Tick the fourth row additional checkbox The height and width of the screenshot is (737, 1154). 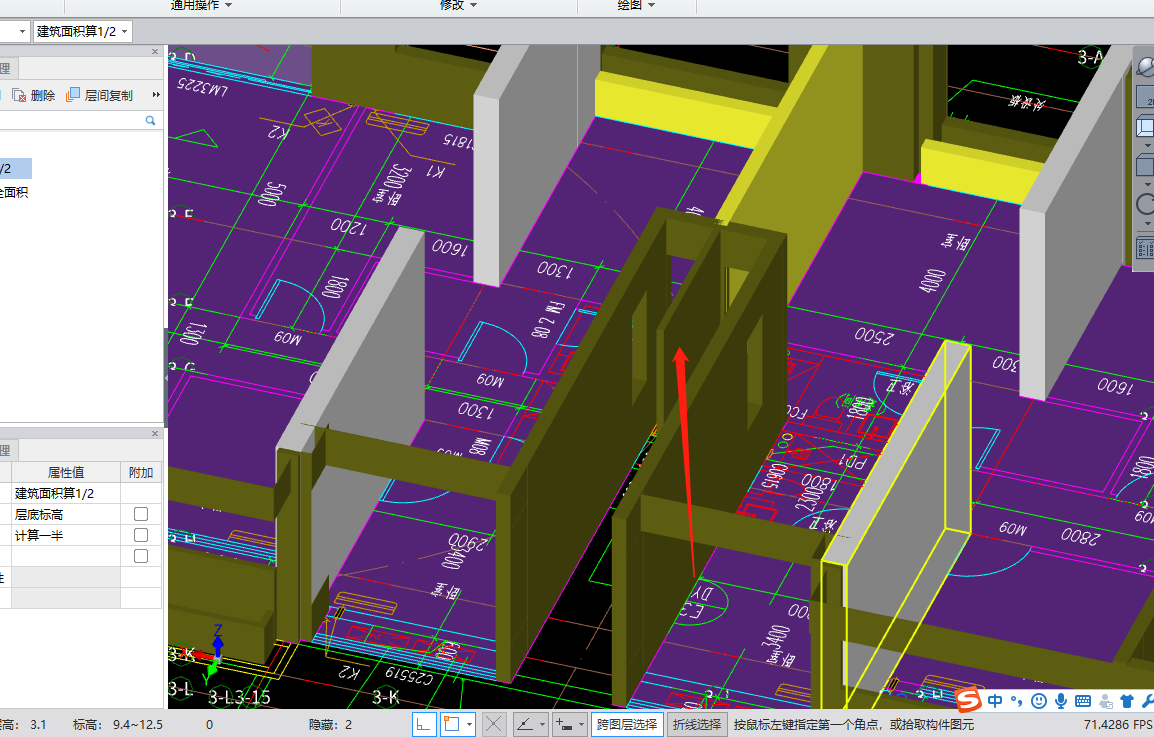pyautogui.click(x=141, y=557)
